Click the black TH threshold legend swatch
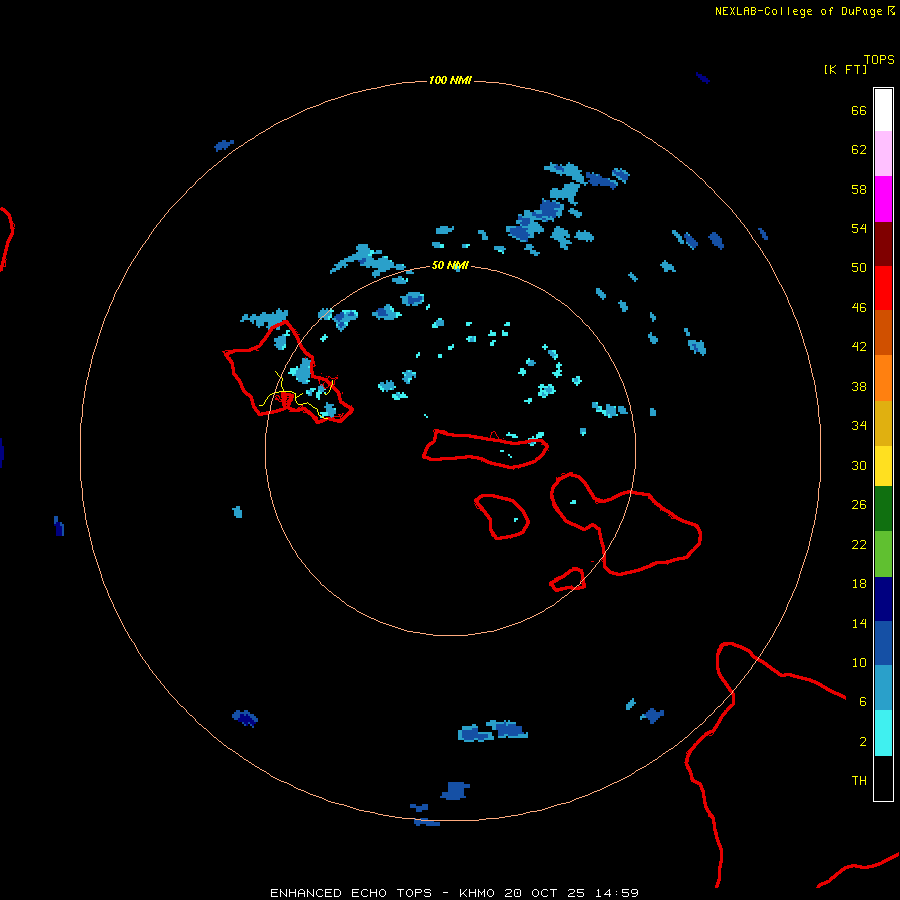Image resolution: width=900 pixels, height=900 pixels. pos(883,778)
